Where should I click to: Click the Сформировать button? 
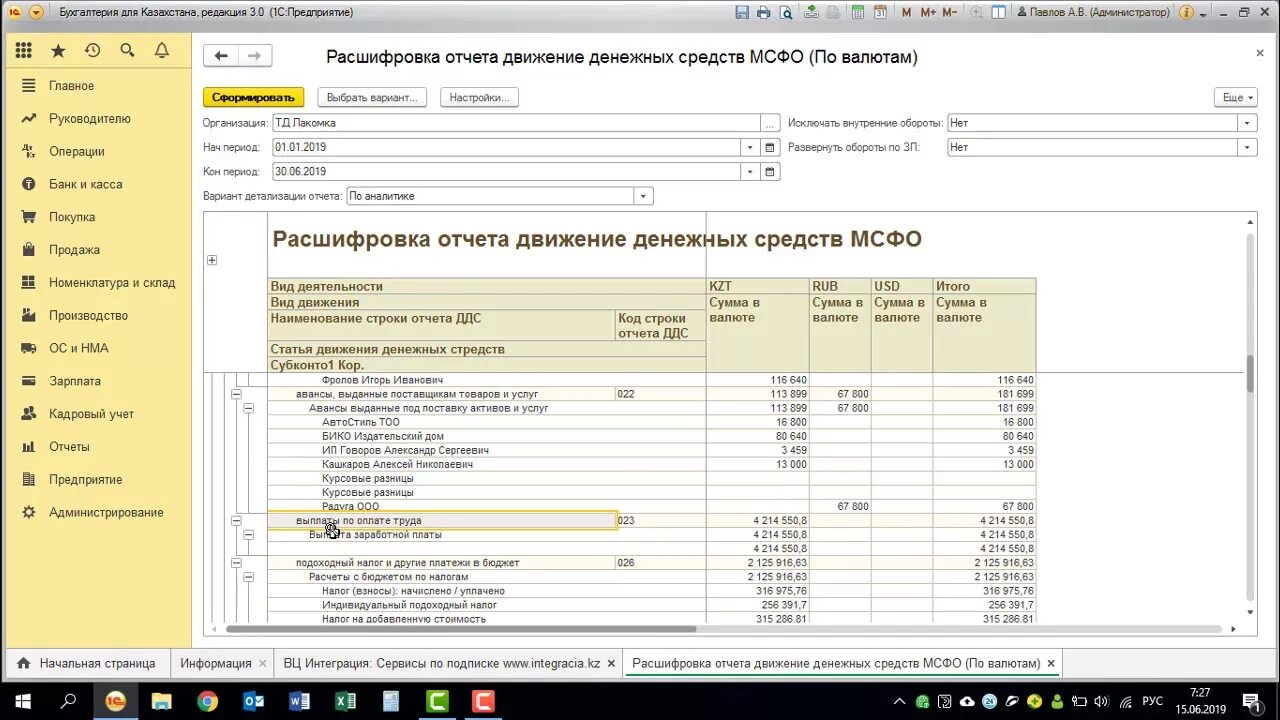pos(253,97)
